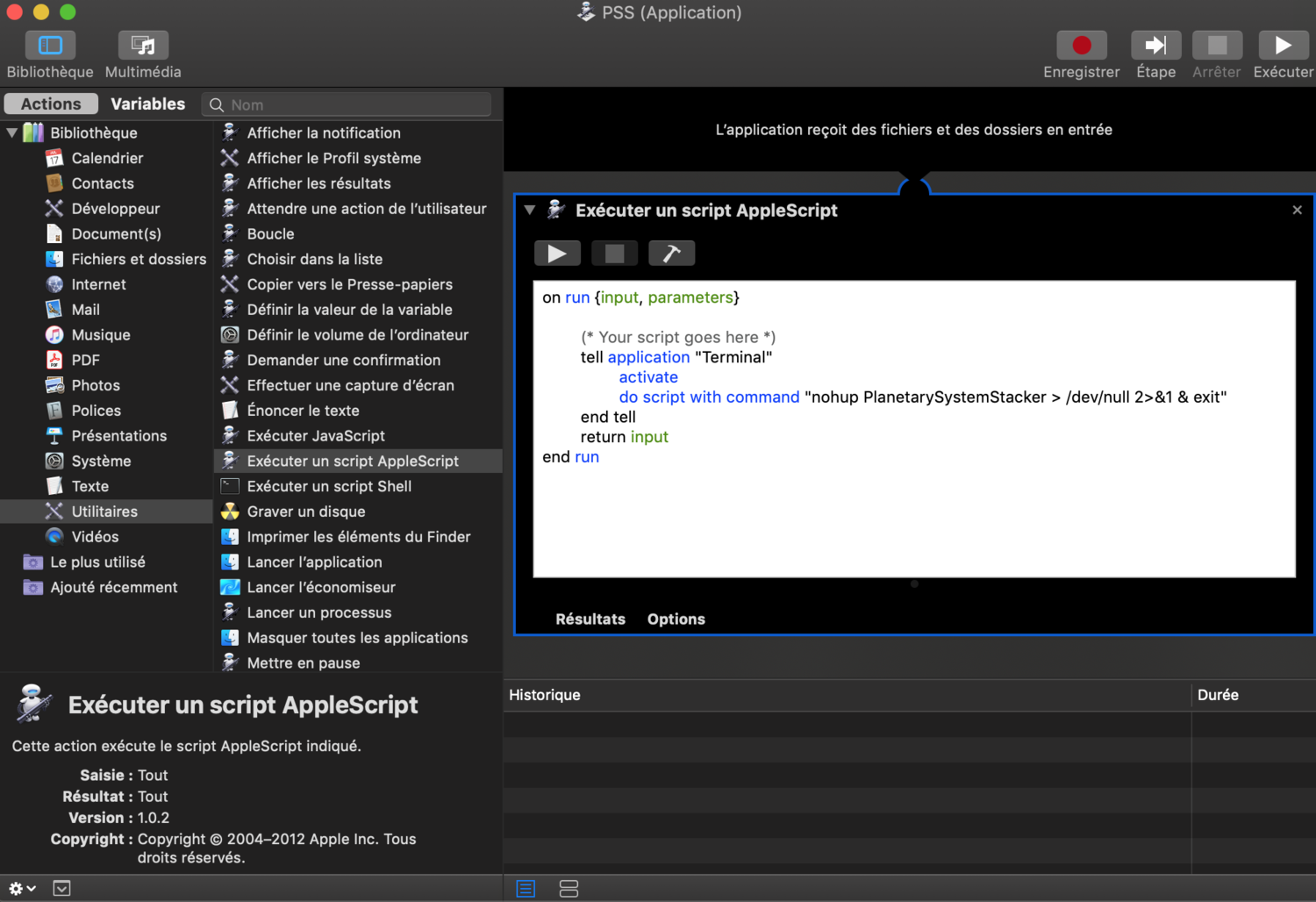Open the Options tab of the action
1316x902 pixels.
676,619
